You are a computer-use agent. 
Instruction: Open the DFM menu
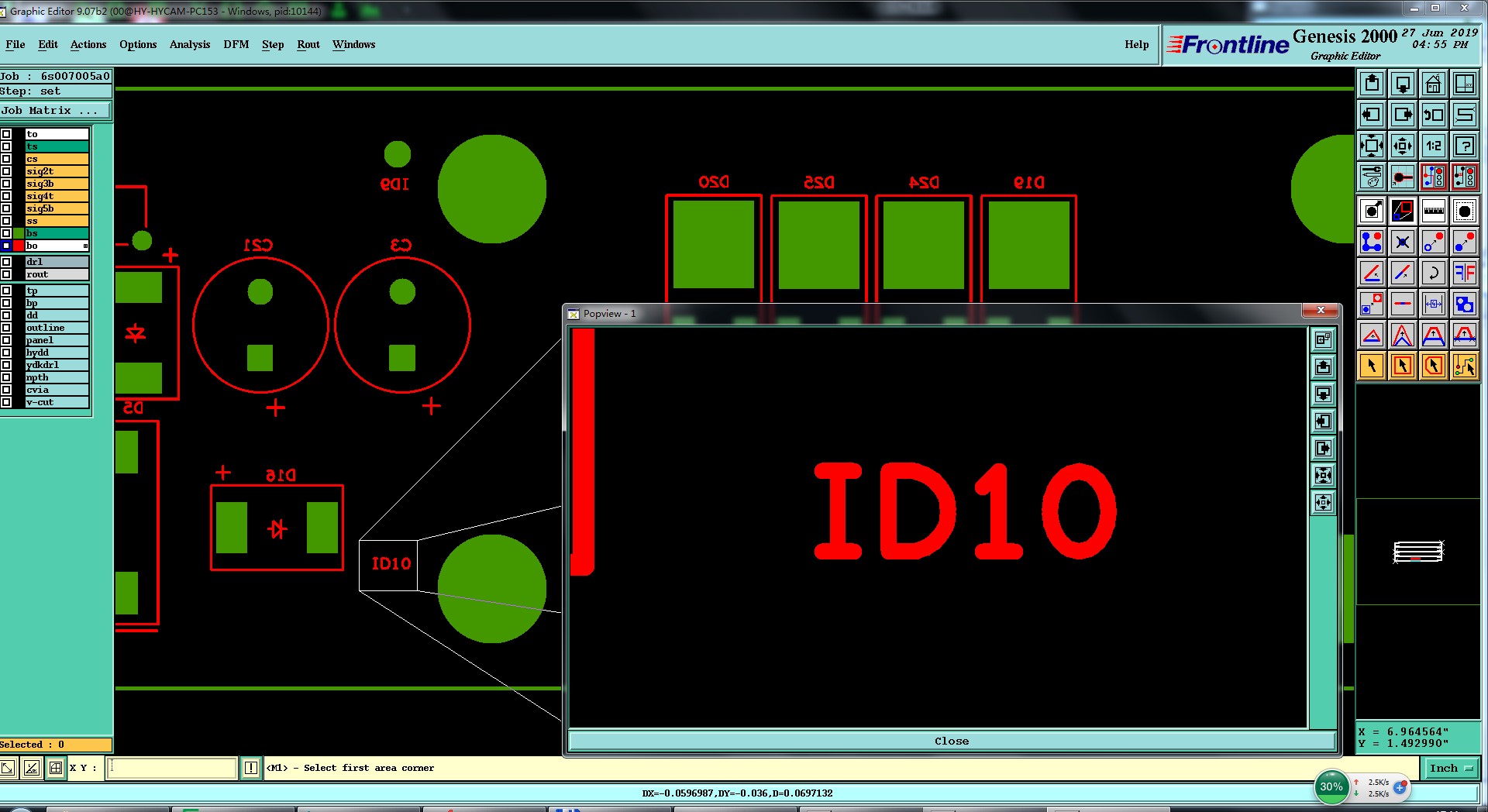click(236, 44)
